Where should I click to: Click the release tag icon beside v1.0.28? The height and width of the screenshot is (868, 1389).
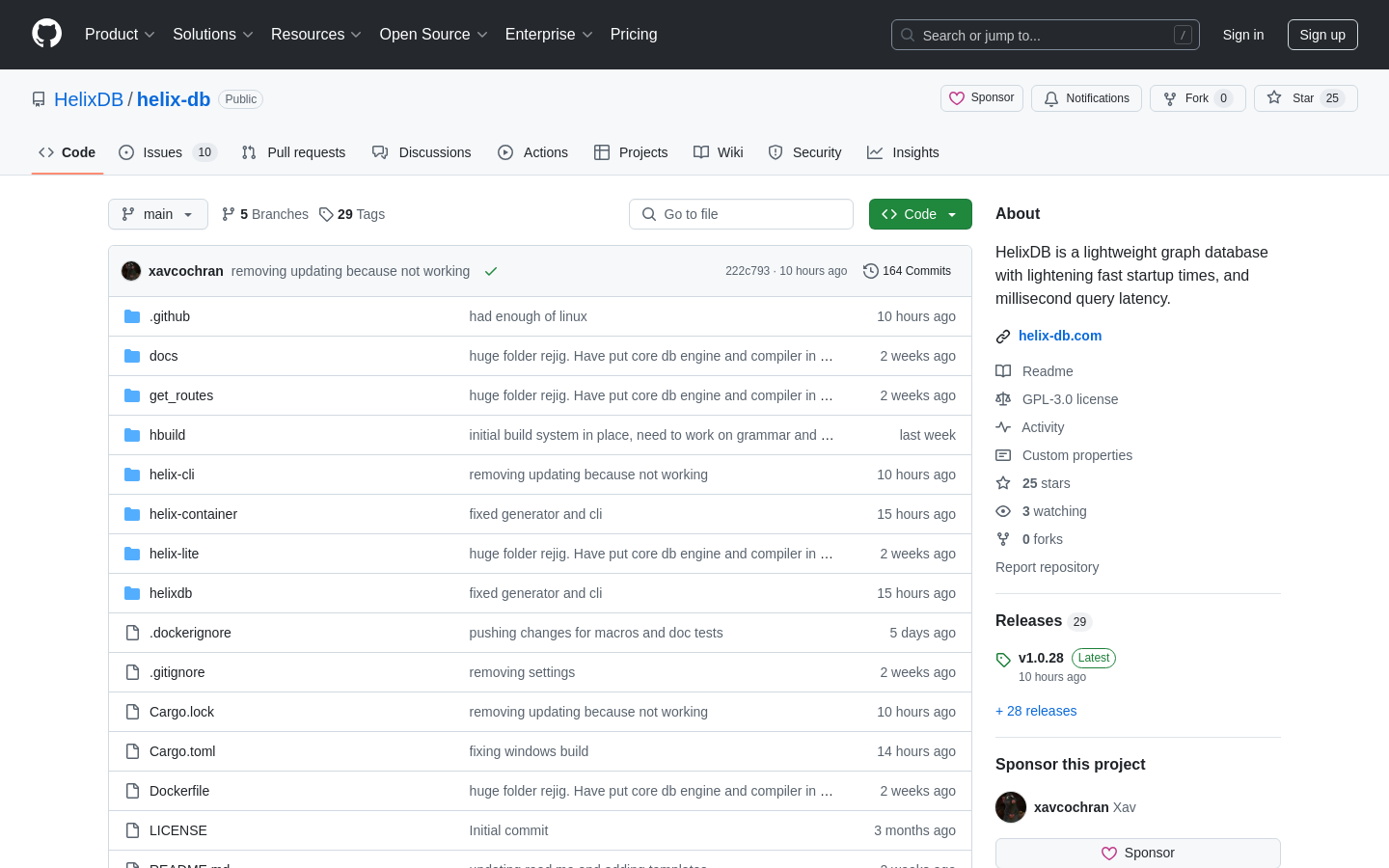[x=1003, y=660]
